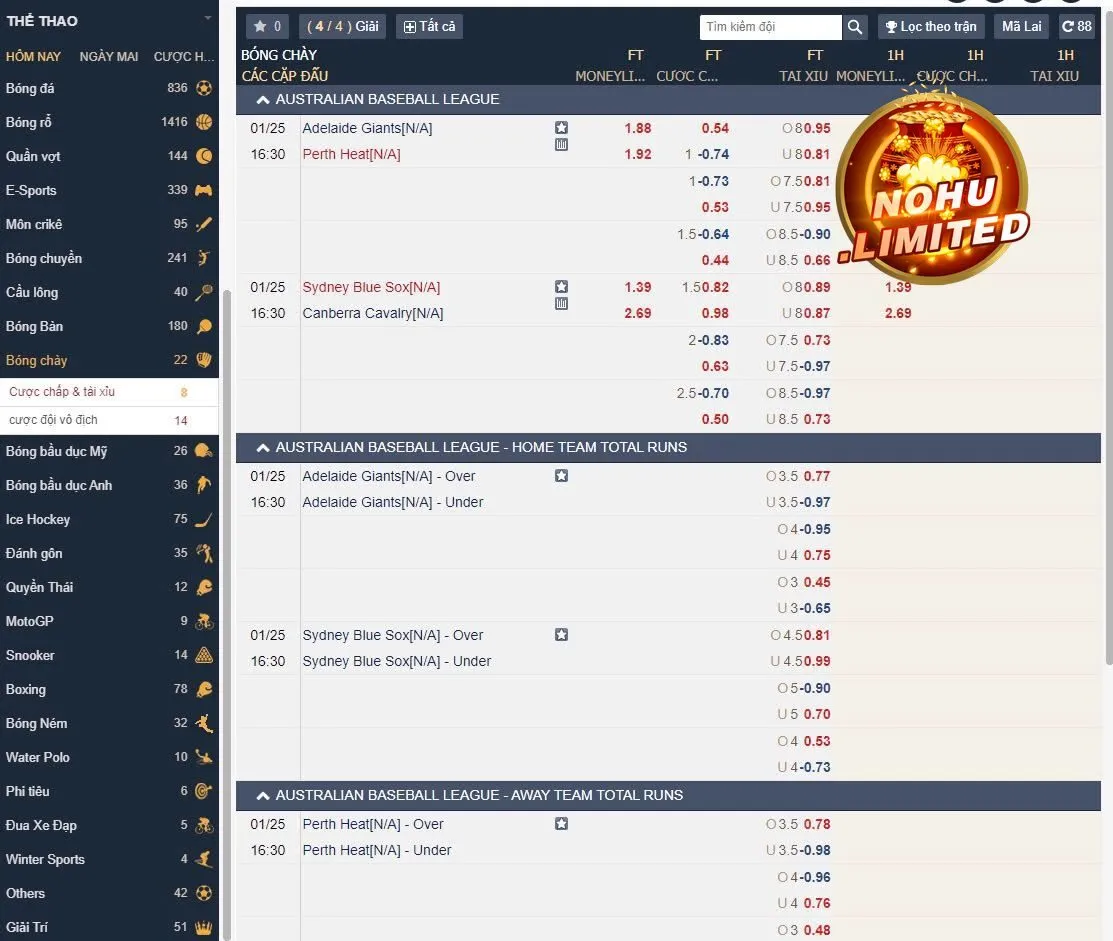The width and height of the screenshot is (1113, 941).
Task: Bet on Sydney Blue Sox moneyline 1.39 full time
Action: pyautogui.click(x=637, y=287)
